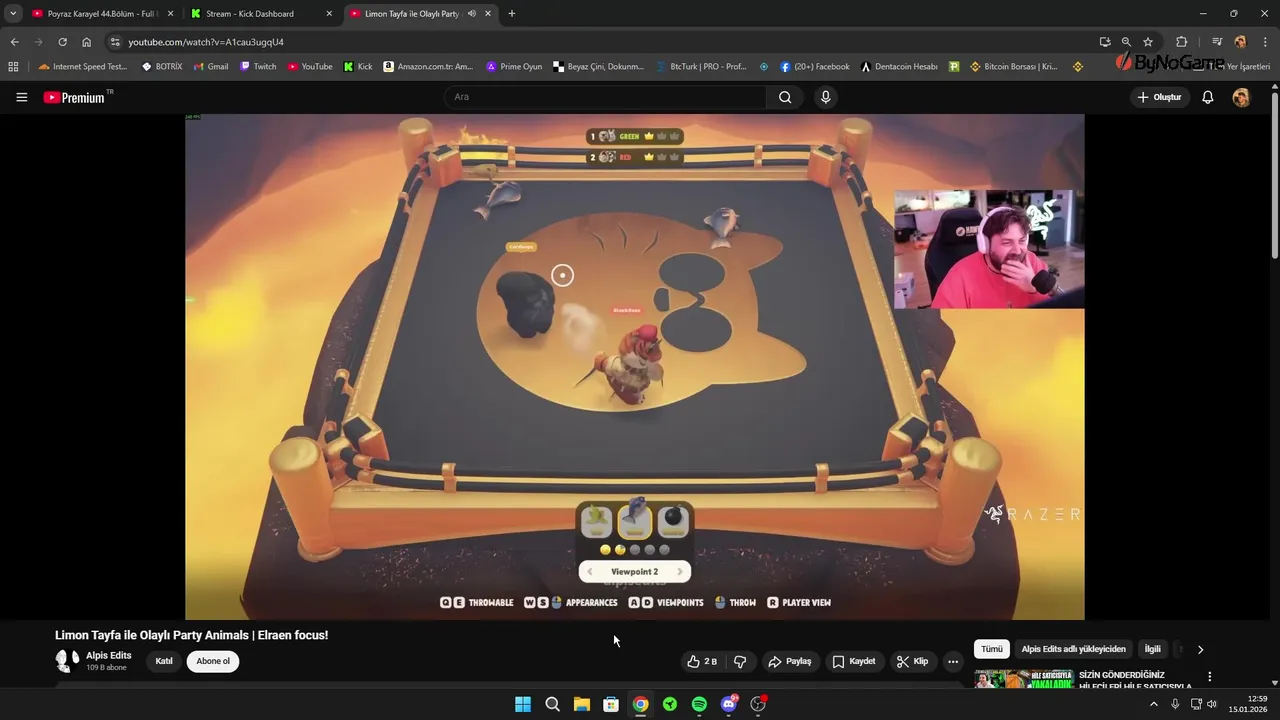Select the İlgili filter chip

point(1153,649)
